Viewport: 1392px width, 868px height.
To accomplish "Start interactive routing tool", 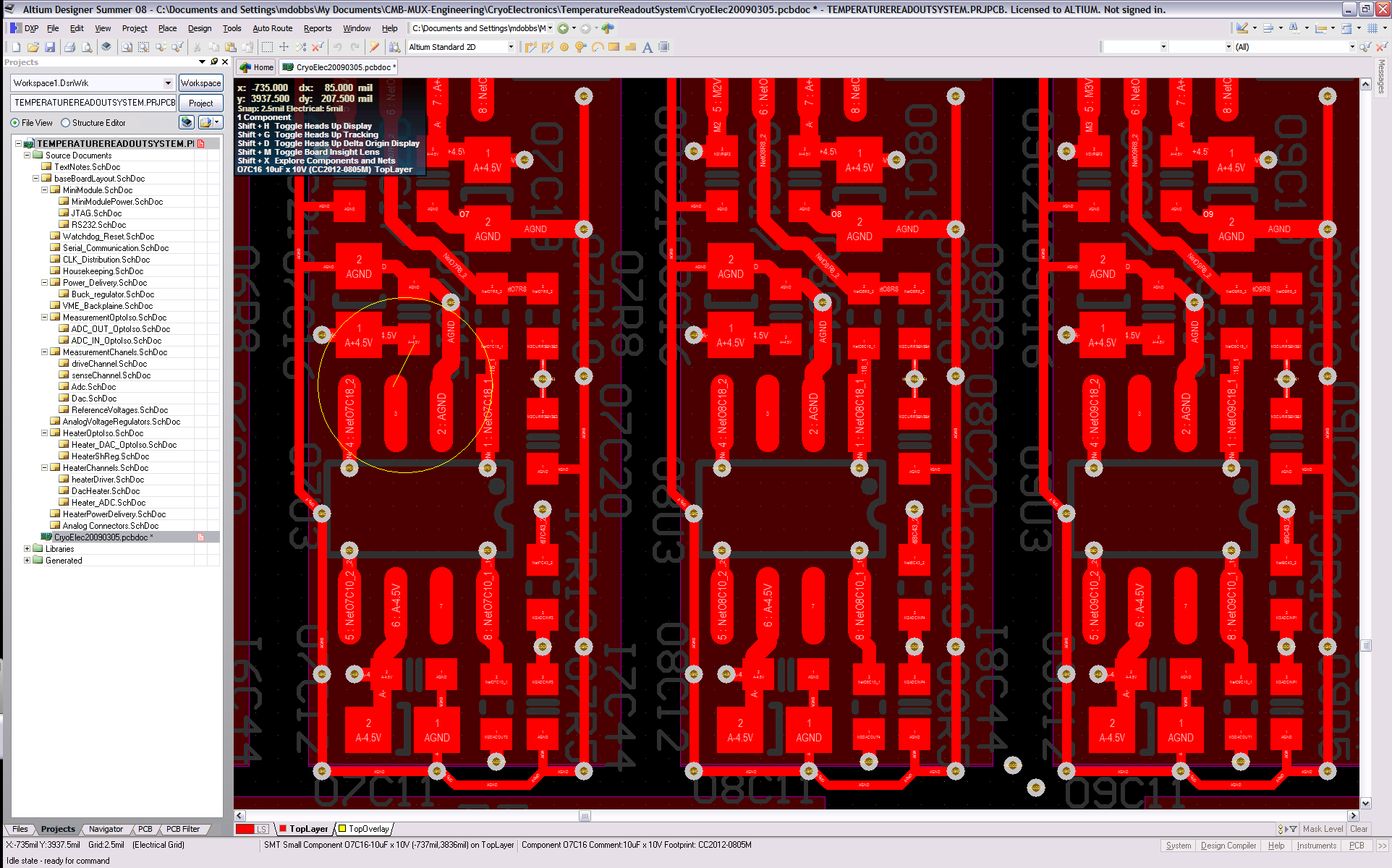I will point(531,47).
